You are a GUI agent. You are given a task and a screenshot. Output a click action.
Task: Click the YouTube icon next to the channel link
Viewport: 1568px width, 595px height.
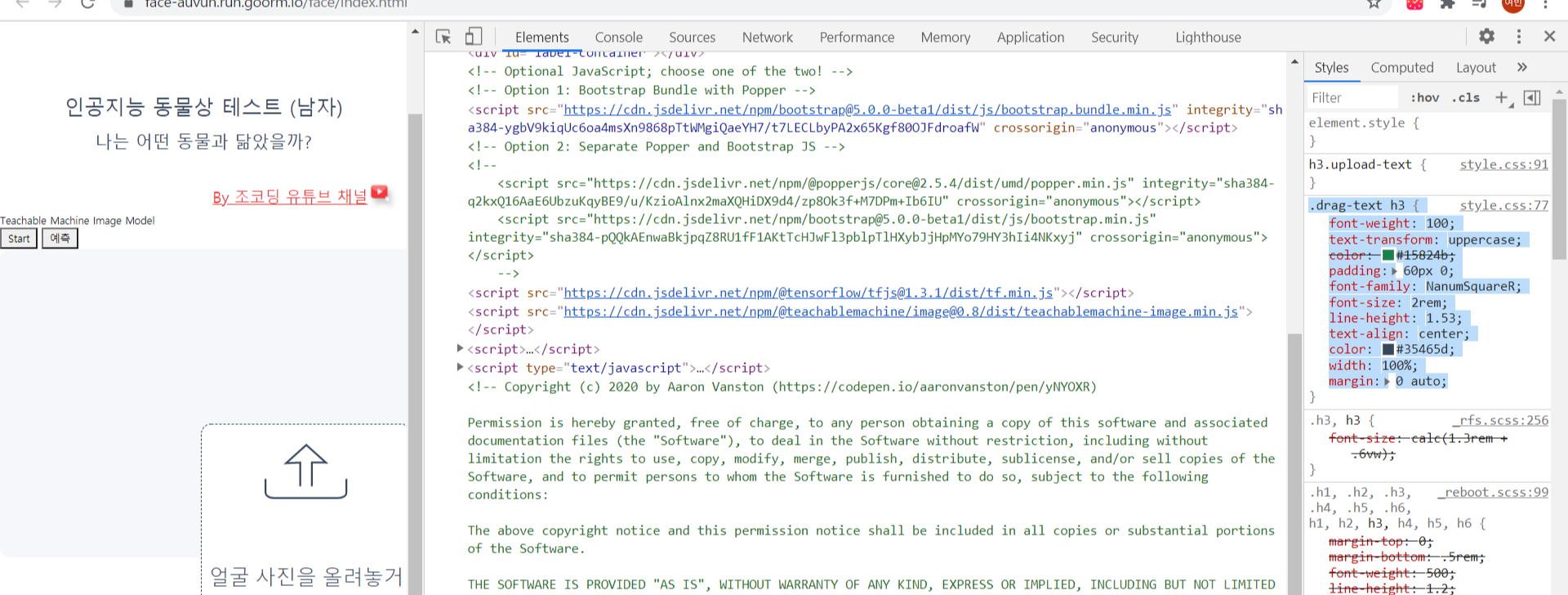379,192
